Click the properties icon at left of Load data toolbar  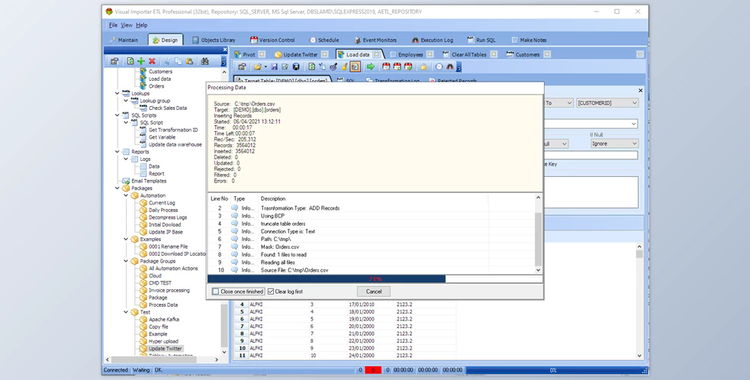point(242,67)
